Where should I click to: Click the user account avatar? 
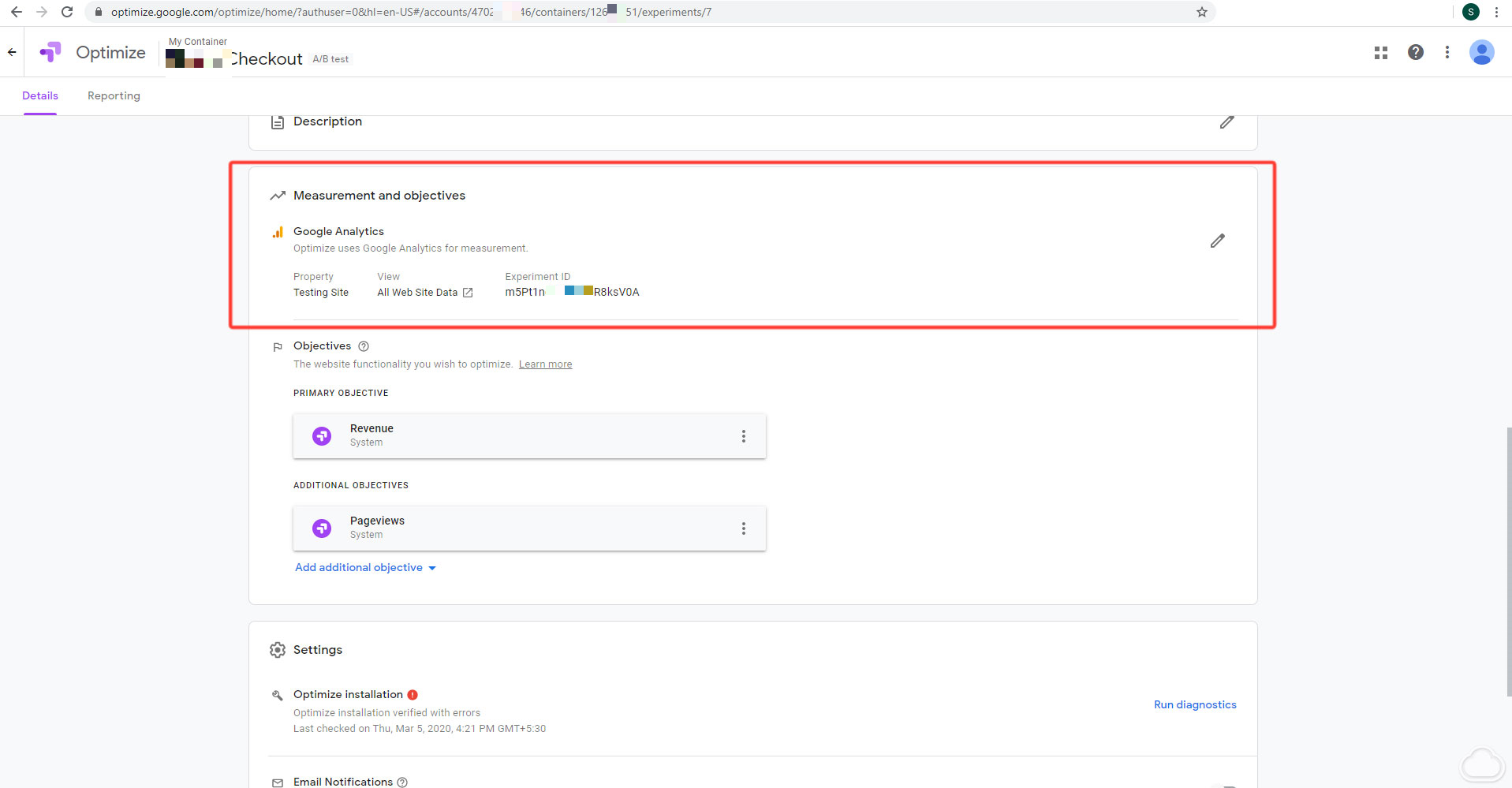pyautogui.click(x=1481, y=53)
